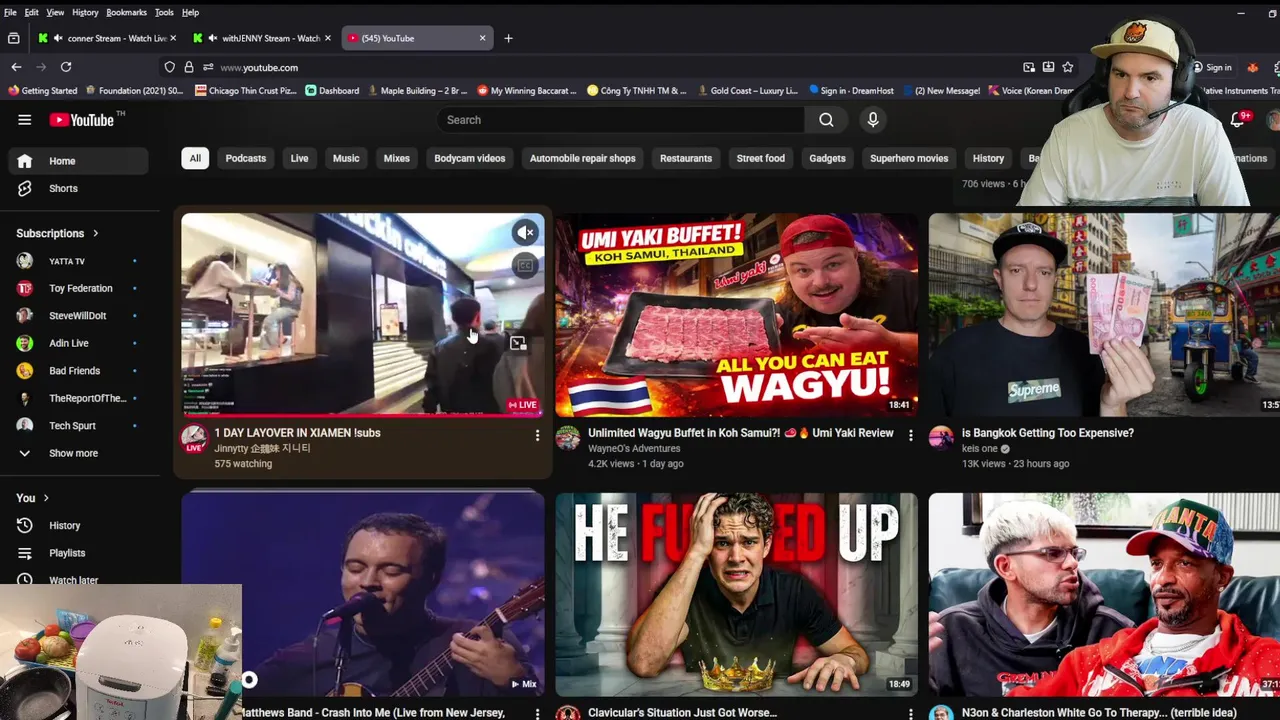
Task: Open a new browser tab
Action: [x=508, y=38]
